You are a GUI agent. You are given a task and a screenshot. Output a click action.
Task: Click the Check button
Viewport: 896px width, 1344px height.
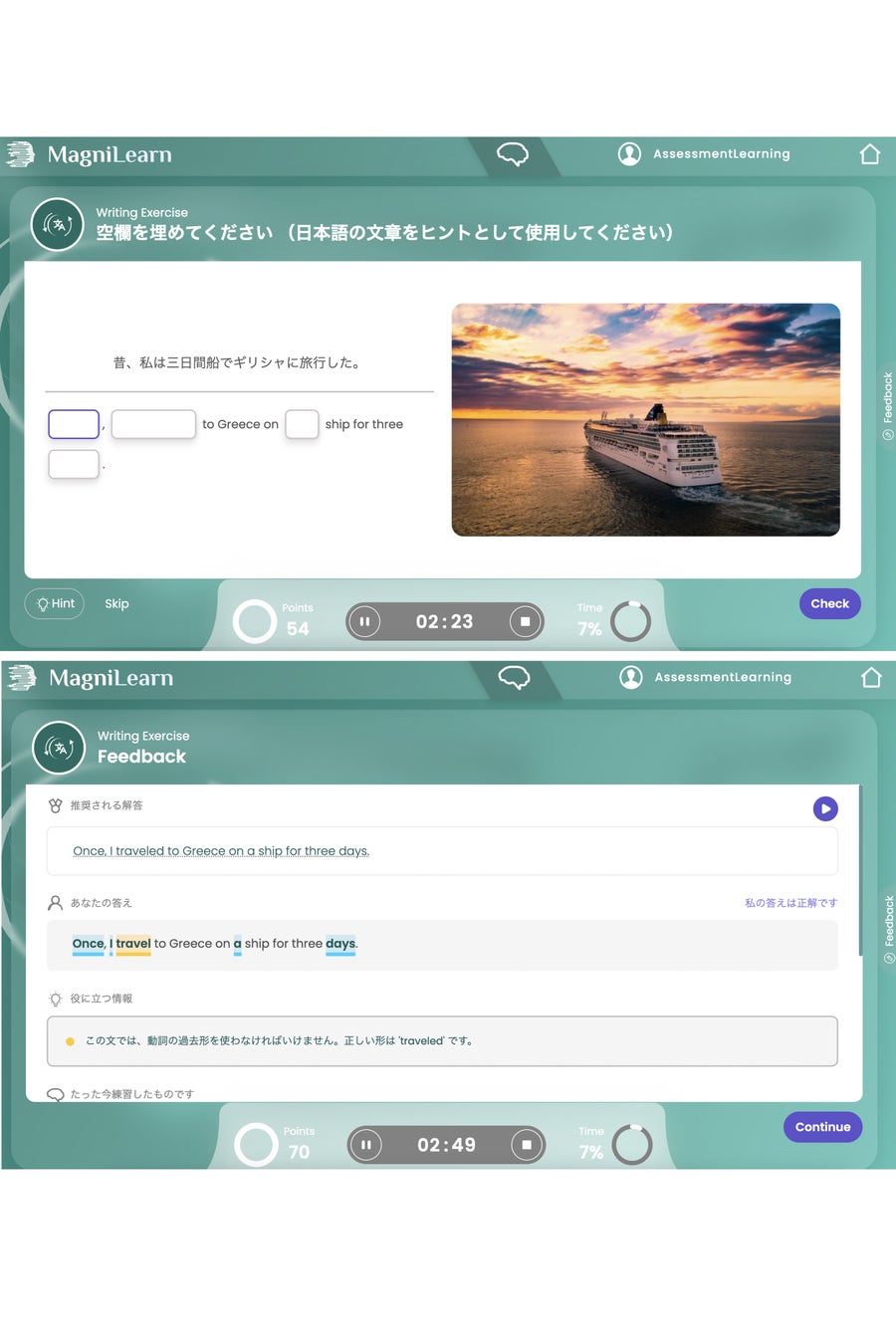(829, 603)
